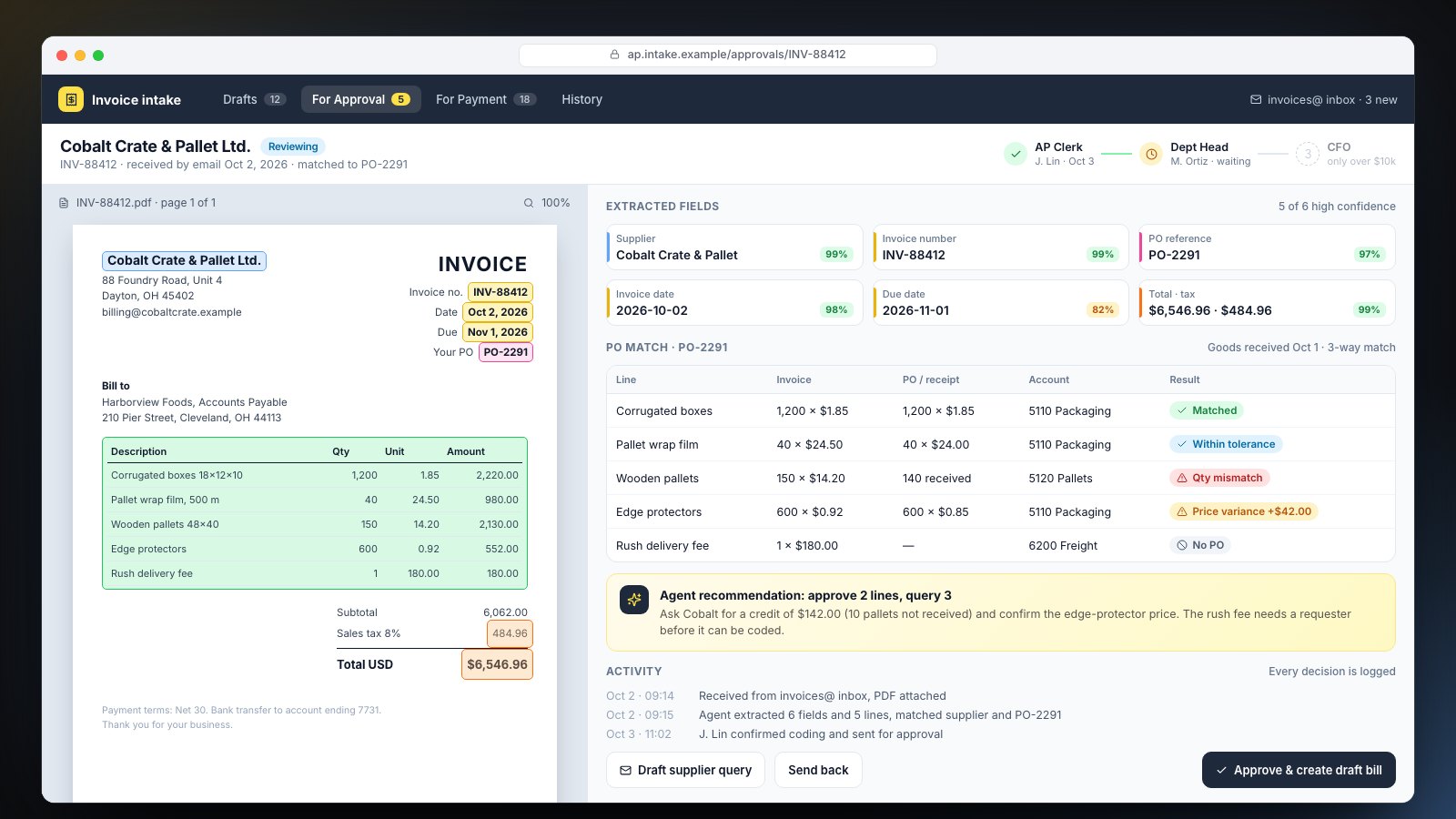Image resolution: width=1456 pixels, height=819 pixels.
Task: Click the invoices@ inbox envelope icon
Action: click(1256, 100)
